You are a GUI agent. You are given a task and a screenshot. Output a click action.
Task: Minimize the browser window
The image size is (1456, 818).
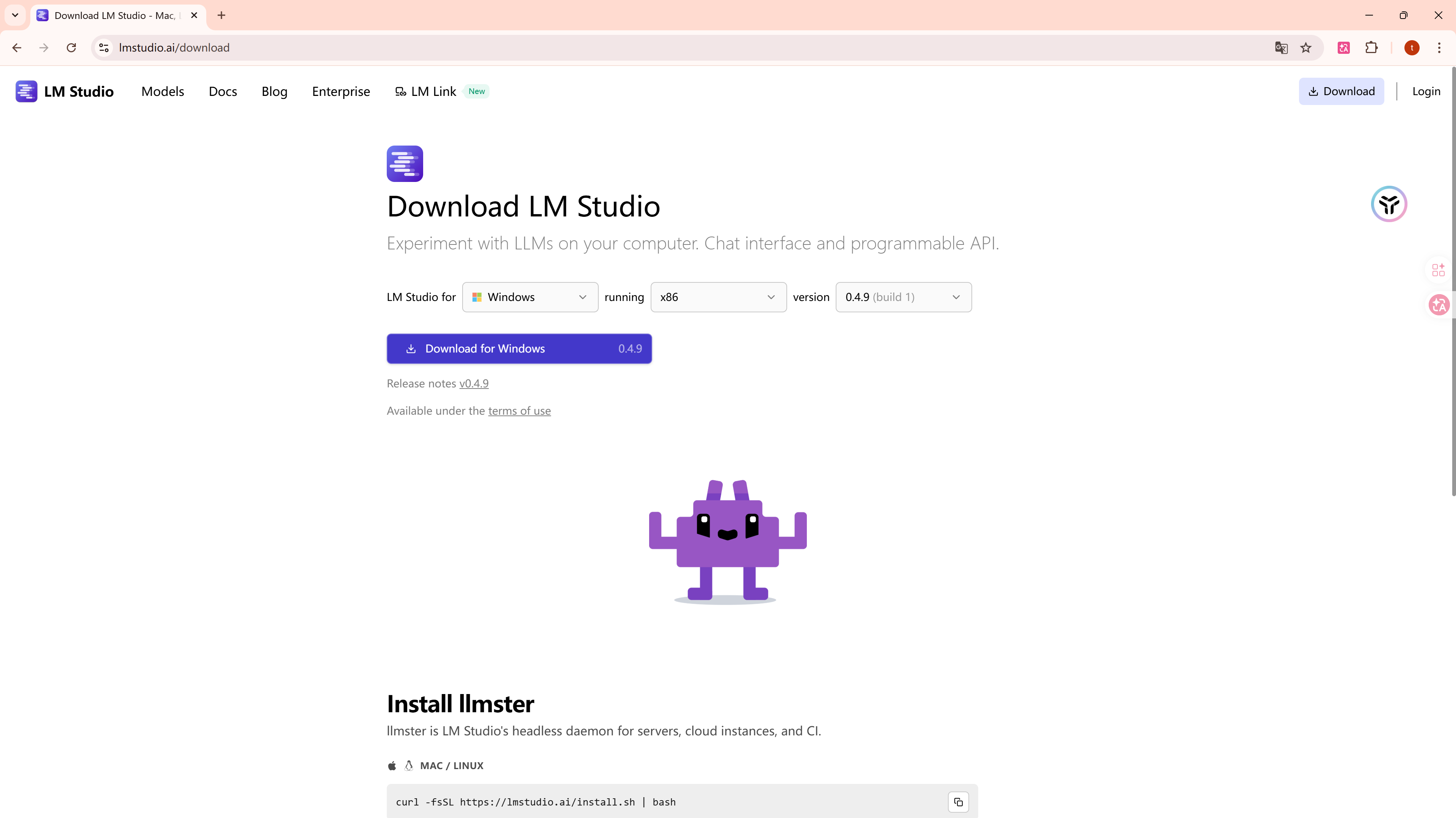click(1368, 15)
